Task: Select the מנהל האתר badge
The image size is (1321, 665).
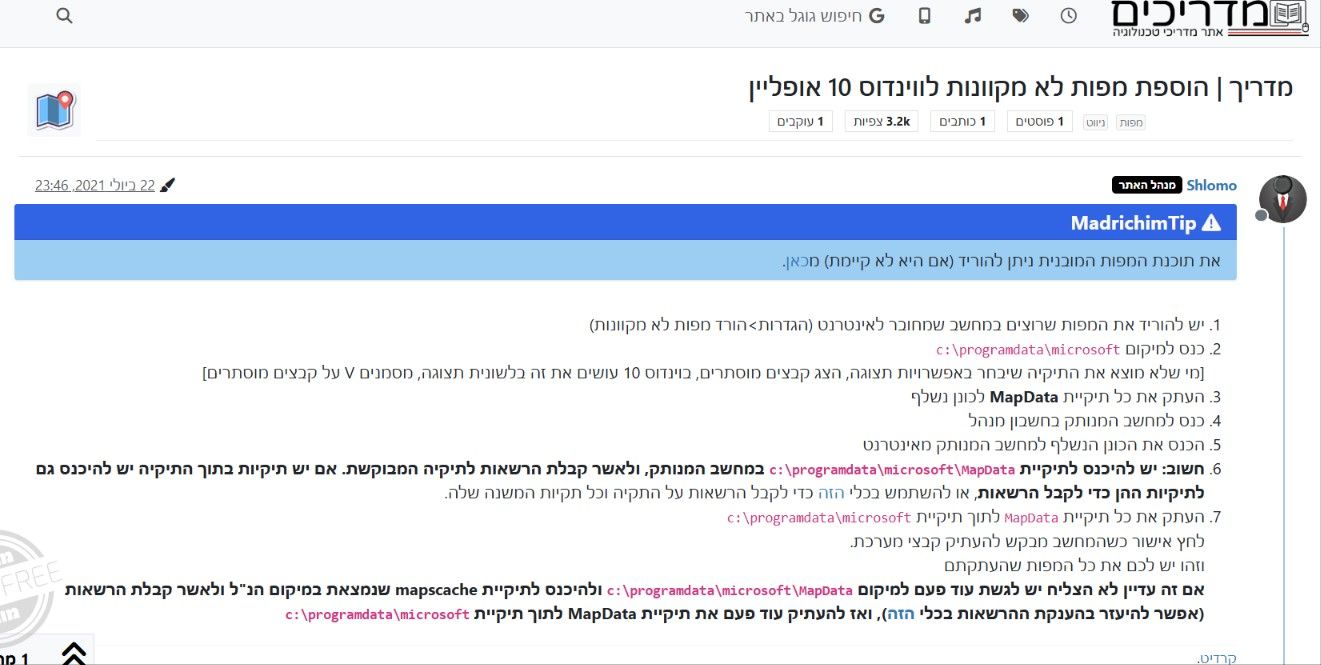Action: [1146, 185]
